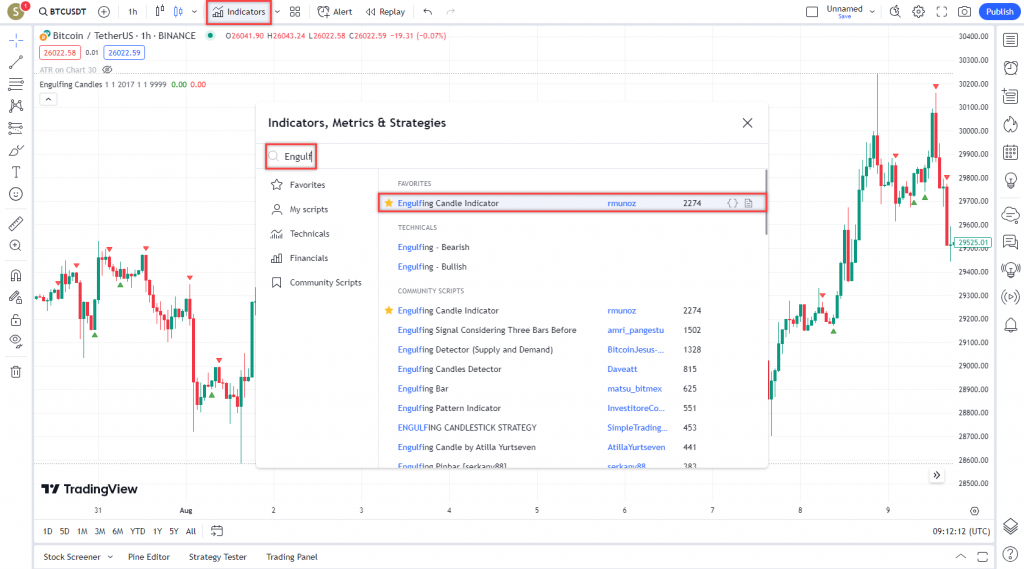This screenshot has width=1024, height=569.
Task: Open the watchlist panel icon
Action: (1010, 41)
